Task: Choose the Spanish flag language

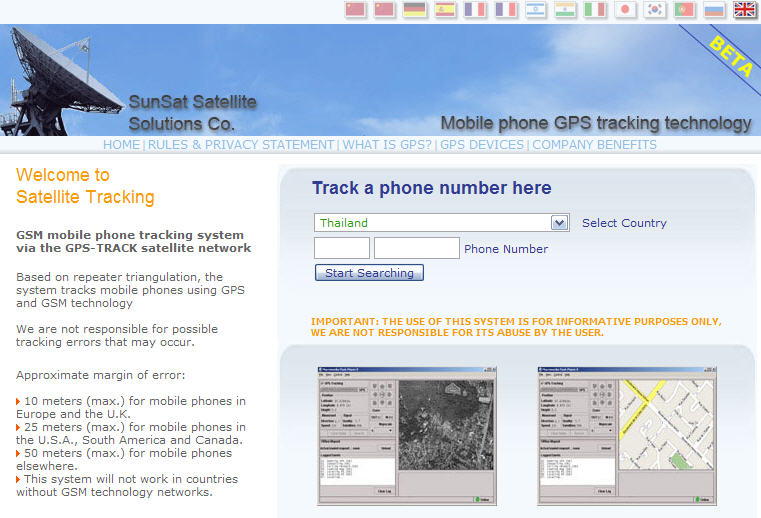Action: [x=445, y=10]
